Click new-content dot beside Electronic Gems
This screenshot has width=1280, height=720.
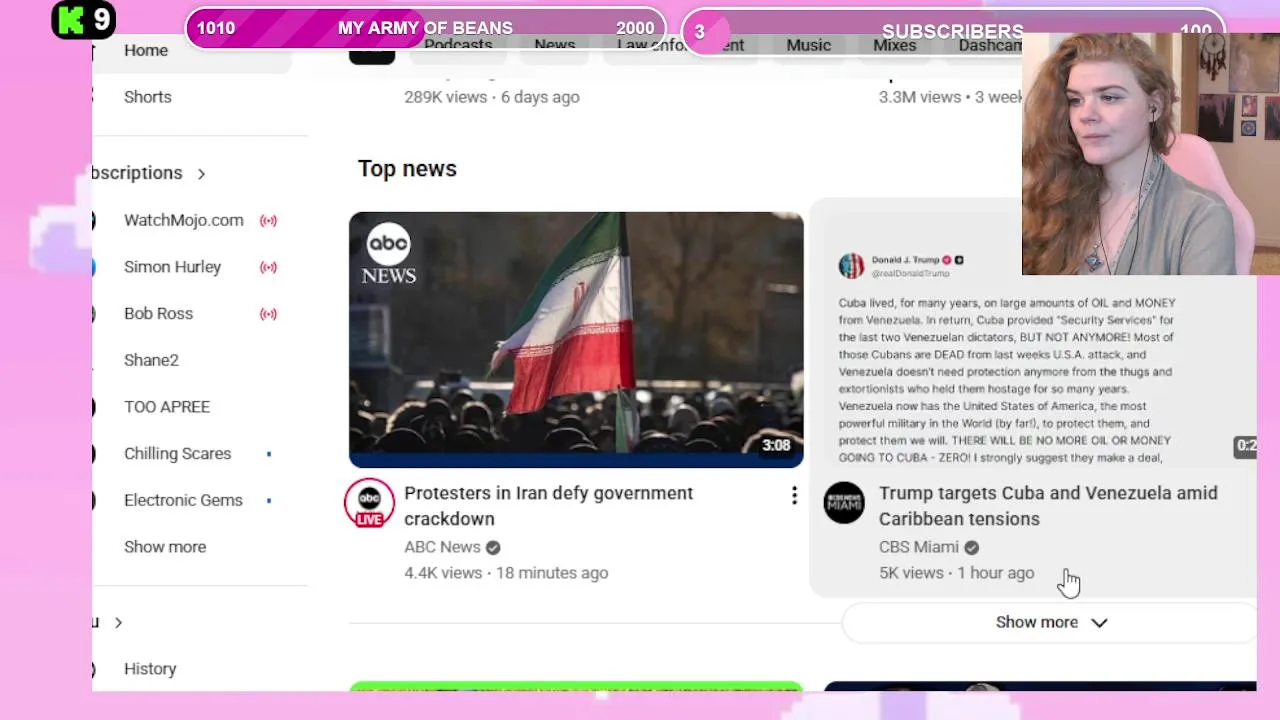tap(268, 500)
